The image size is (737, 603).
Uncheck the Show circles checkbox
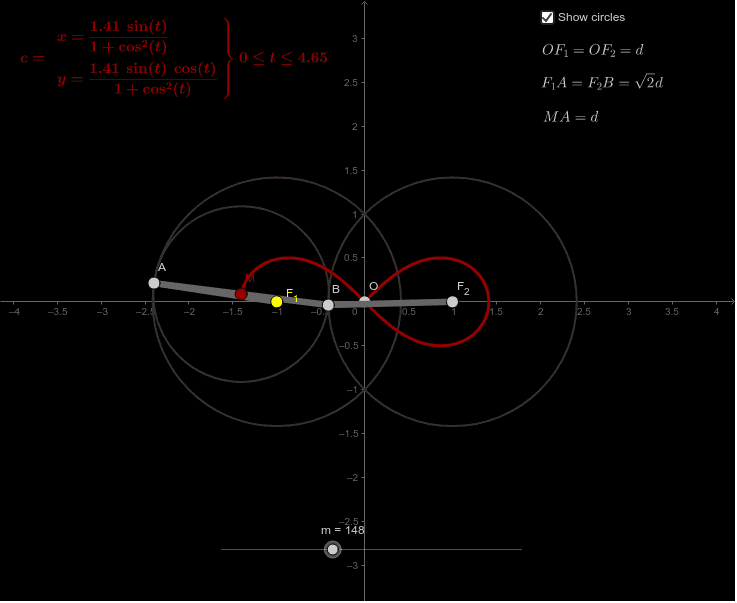548,17
